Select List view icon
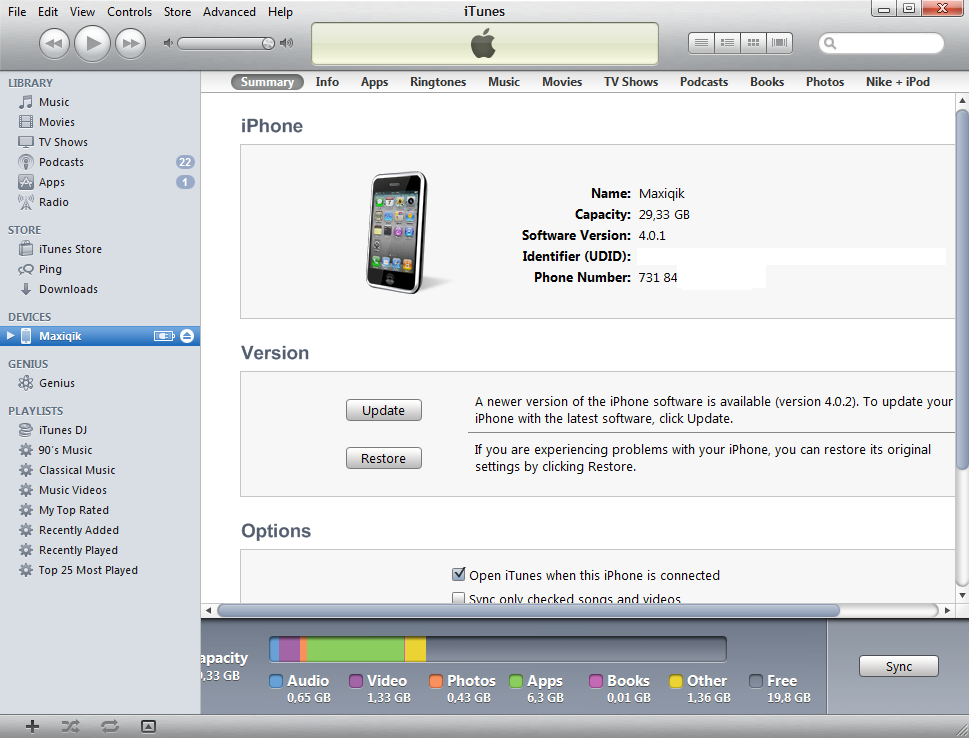Screen dimensions: 969x738 [699, 42]
